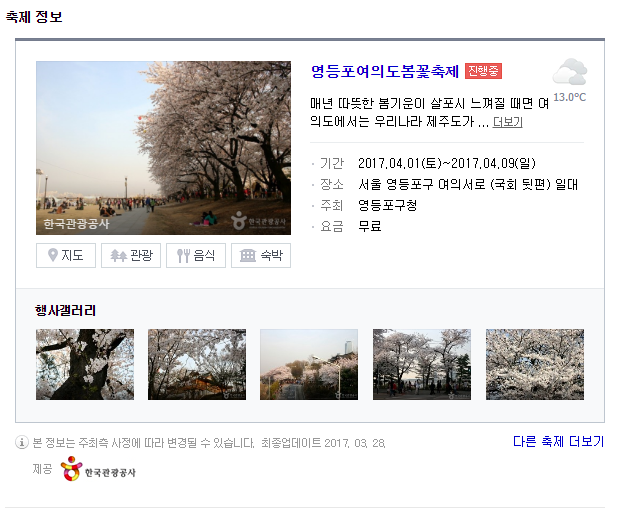The image size is (618, 508).
Task: Click the info icon beside the disclaimer text
Action: 22,442
